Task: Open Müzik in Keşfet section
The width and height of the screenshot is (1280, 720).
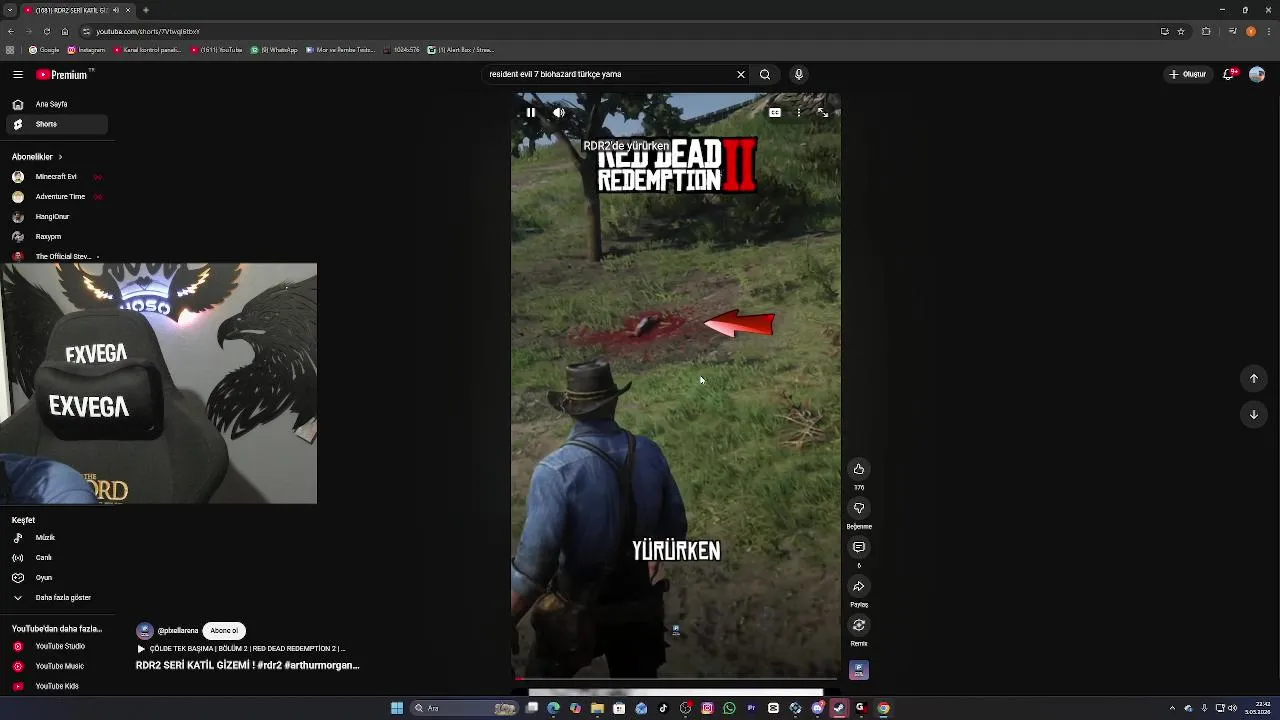Action: (55, 538)
